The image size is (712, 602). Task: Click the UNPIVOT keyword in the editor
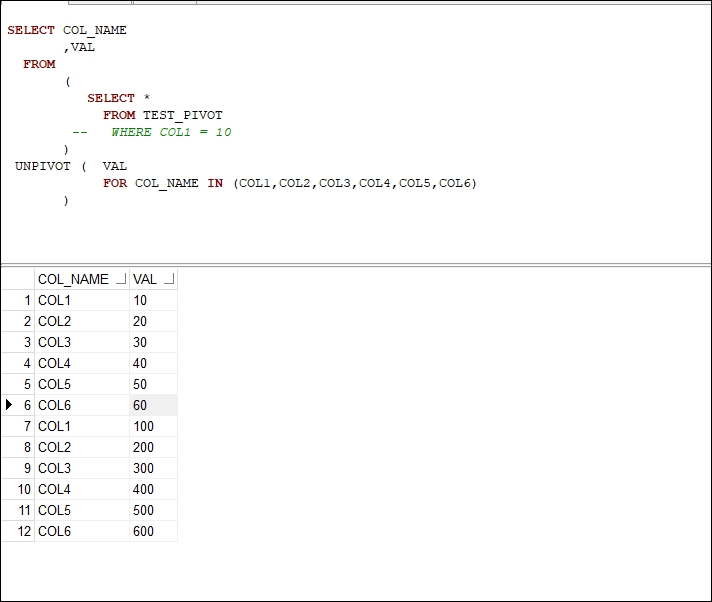point(43,166)
